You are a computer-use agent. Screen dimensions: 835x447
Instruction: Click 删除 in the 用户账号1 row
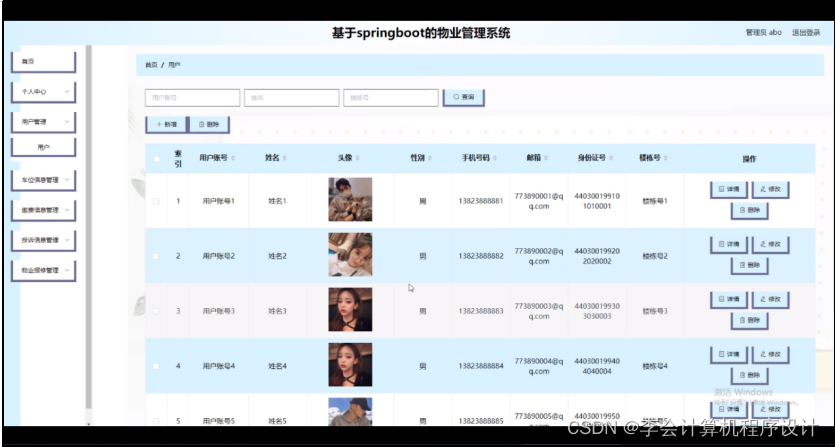point(749,211)
